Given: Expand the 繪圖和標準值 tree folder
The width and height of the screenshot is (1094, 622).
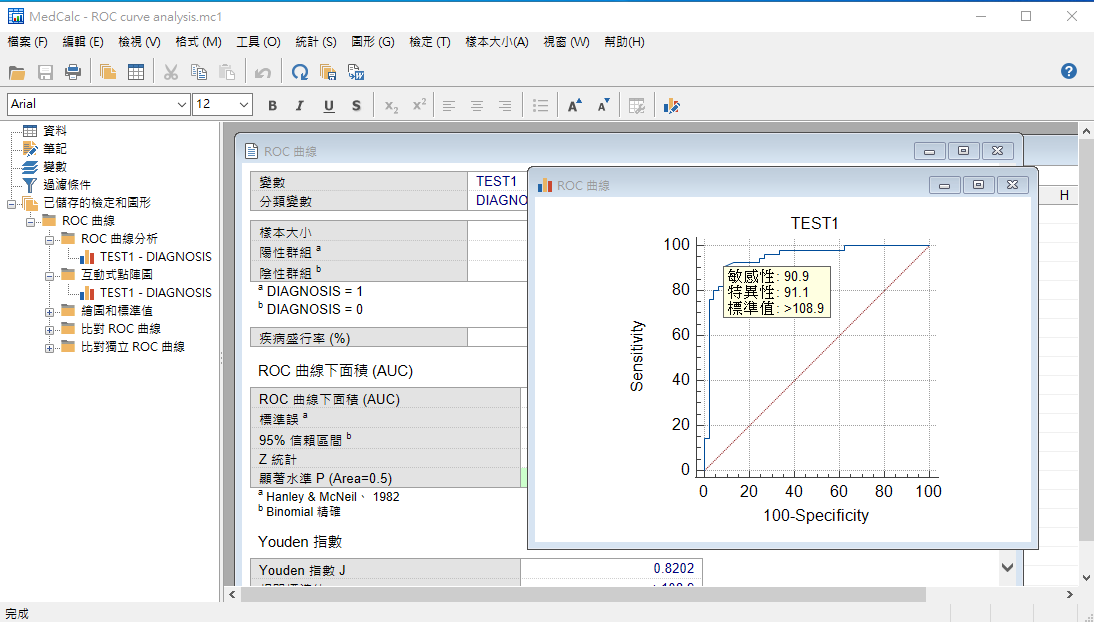Looking at the screenshot, I should tap(50, 311).
